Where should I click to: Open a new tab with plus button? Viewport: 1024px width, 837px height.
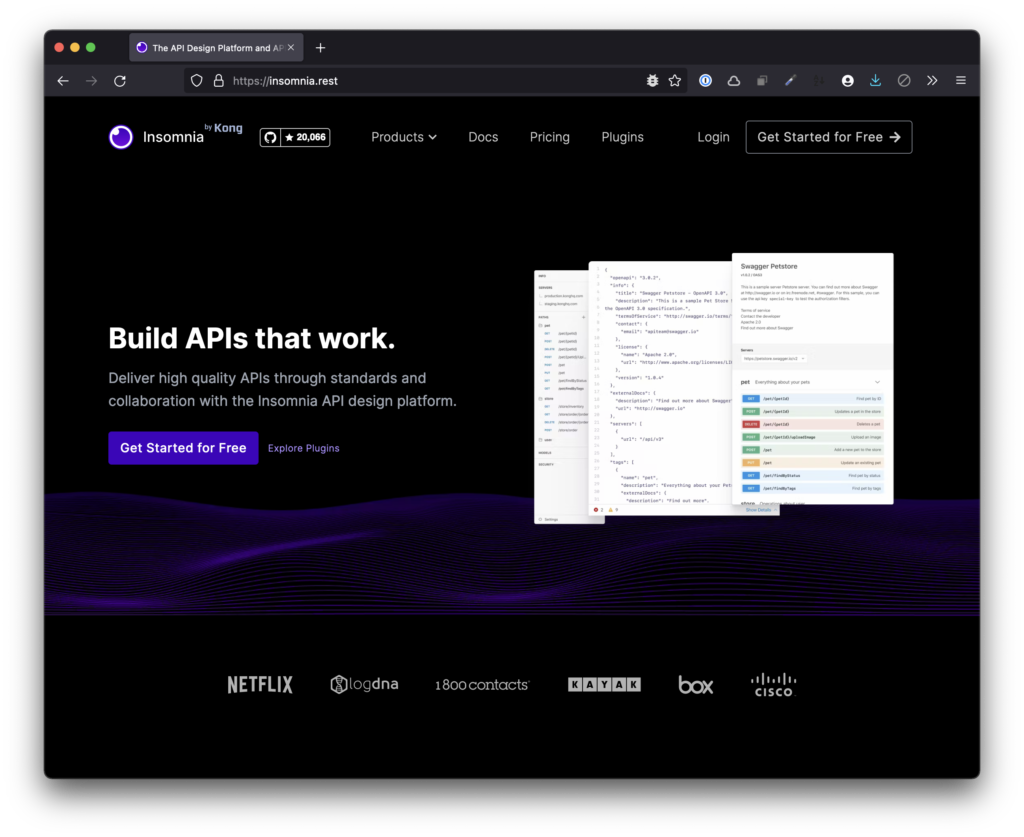[320, 48]
